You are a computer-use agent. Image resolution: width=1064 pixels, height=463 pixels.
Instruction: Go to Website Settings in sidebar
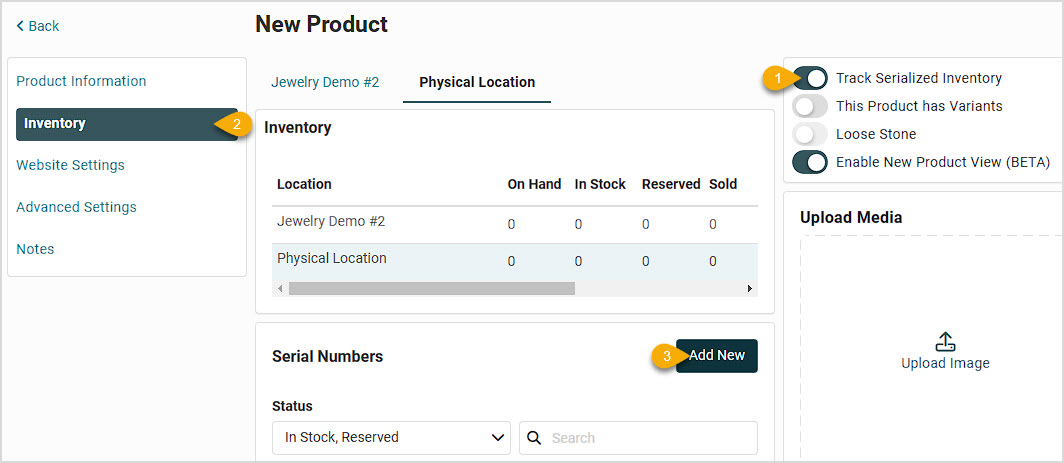point(70,165)
